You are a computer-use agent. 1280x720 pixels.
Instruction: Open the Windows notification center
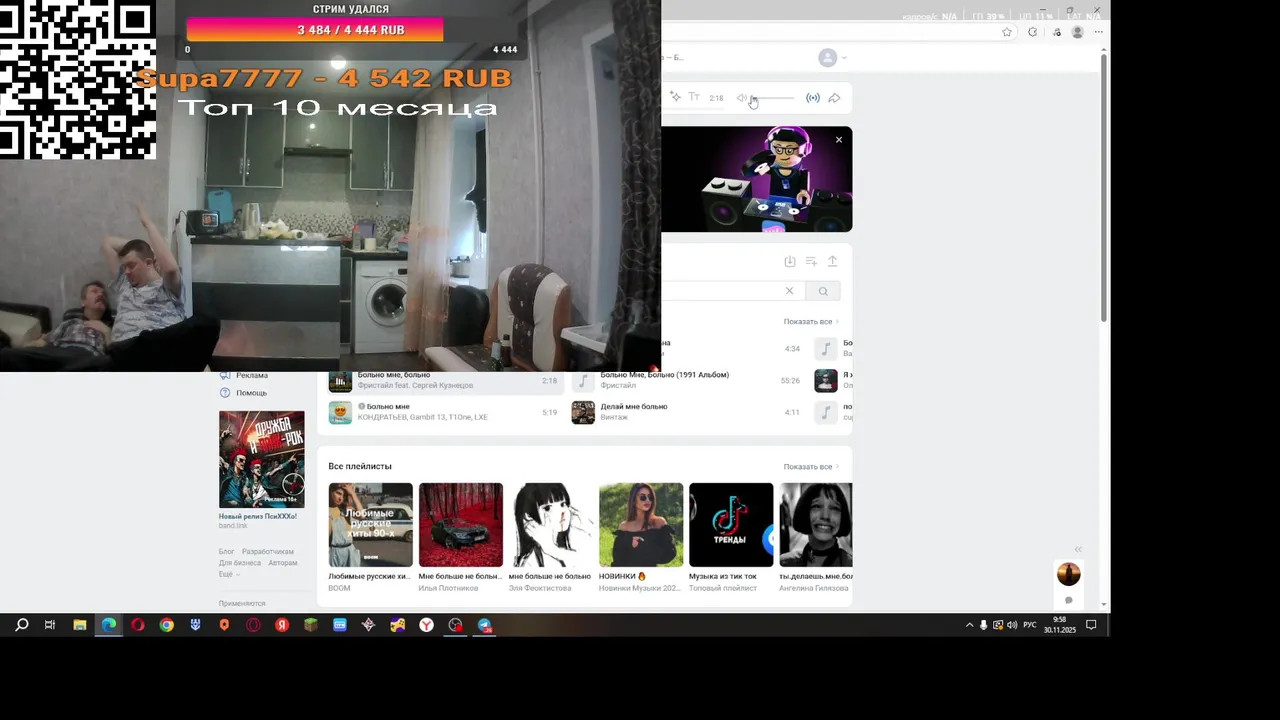[x=1091, y=625]
